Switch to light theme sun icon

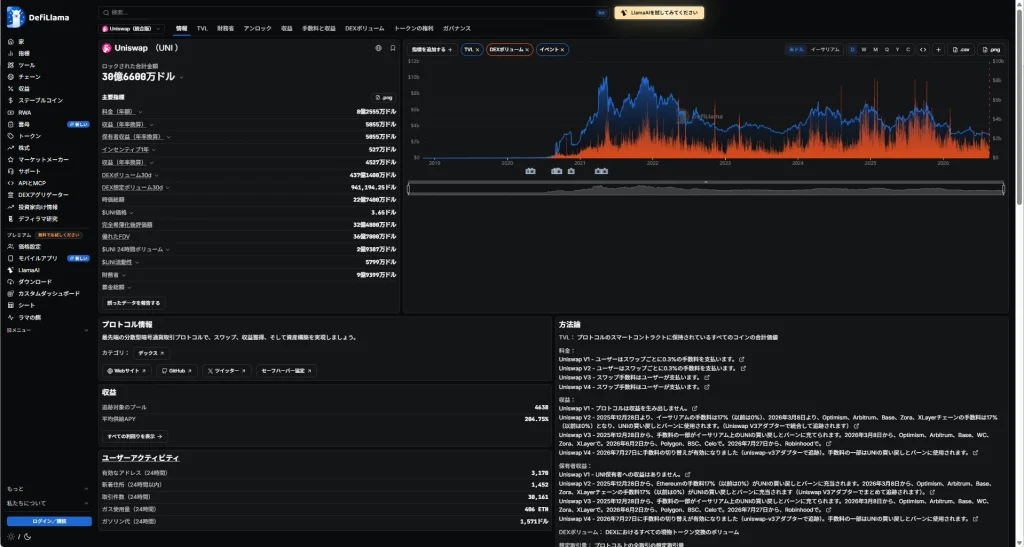(x=11, y=537)
